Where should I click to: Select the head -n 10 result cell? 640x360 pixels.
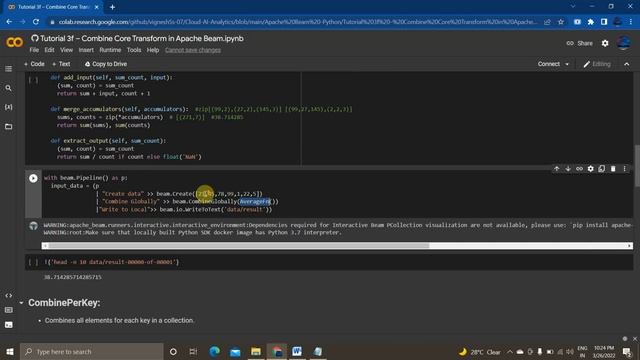[x=329, y=262]
